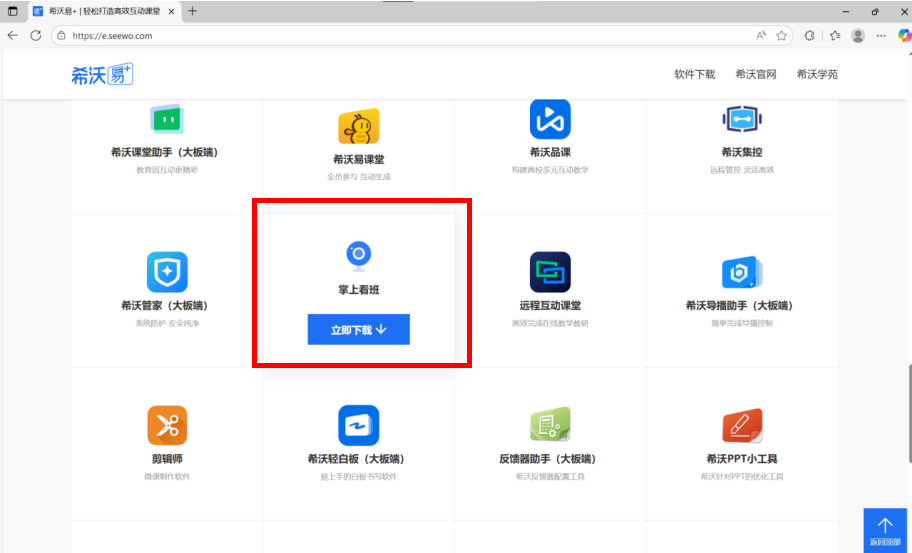The image size is (912, 553).
Task: Click the 希沃课堂助手 app icon
Action: pos(167,120)
